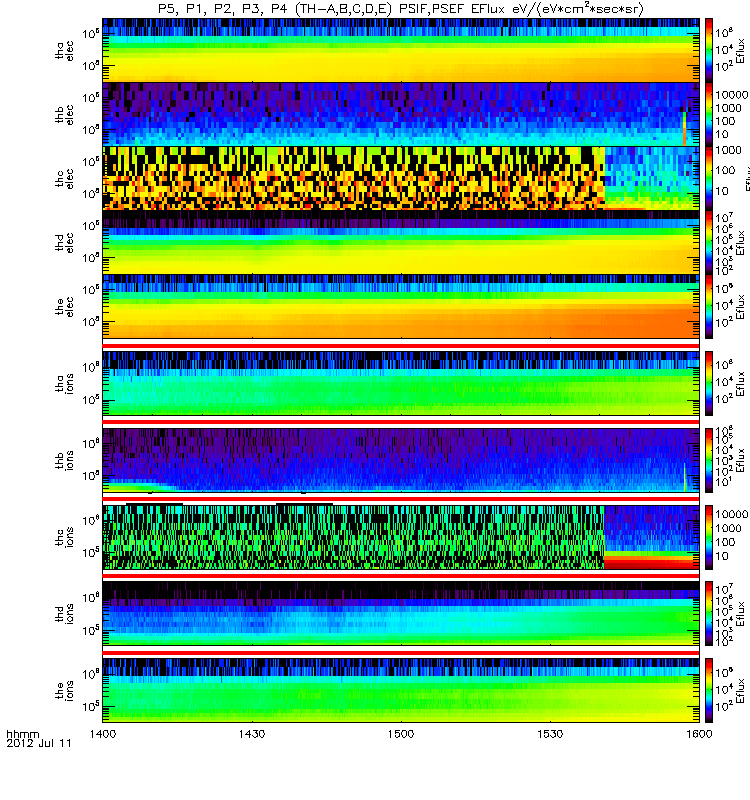
Task: Select the 'thc elec' y-axis label
Action: point(64,179)
